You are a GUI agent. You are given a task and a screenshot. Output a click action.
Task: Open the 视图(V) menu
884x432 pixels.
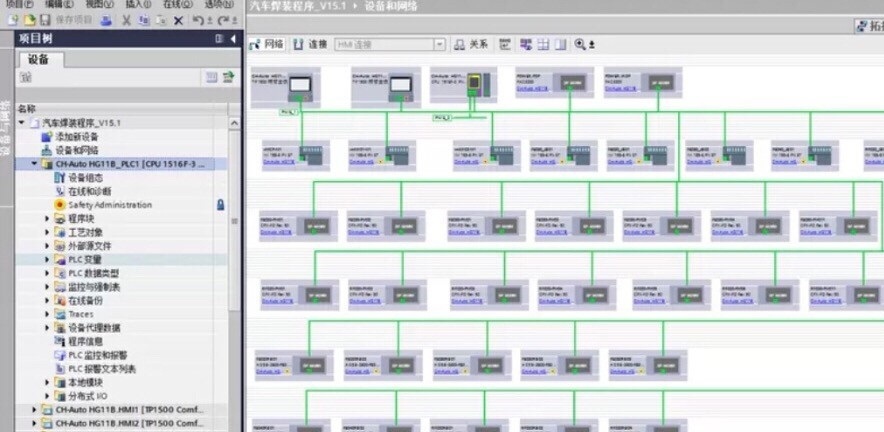click(99, 4)
